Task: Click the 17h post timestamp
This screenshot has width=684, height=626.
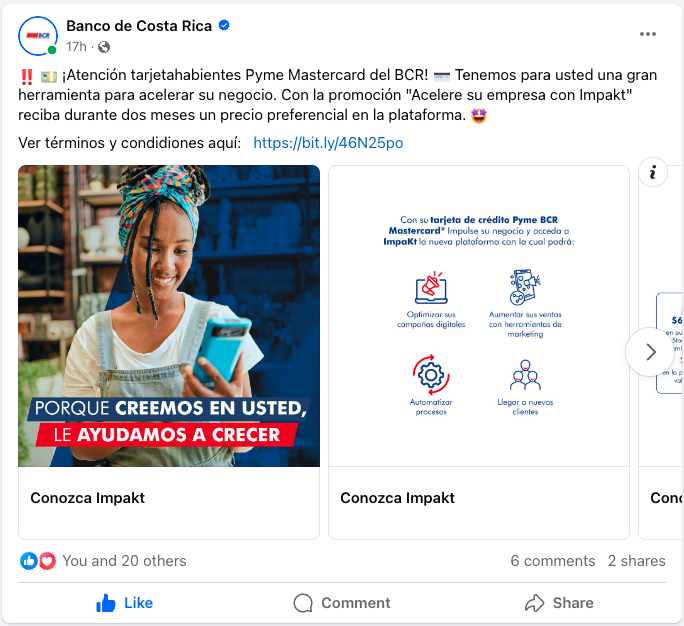Action: (76, 47)
